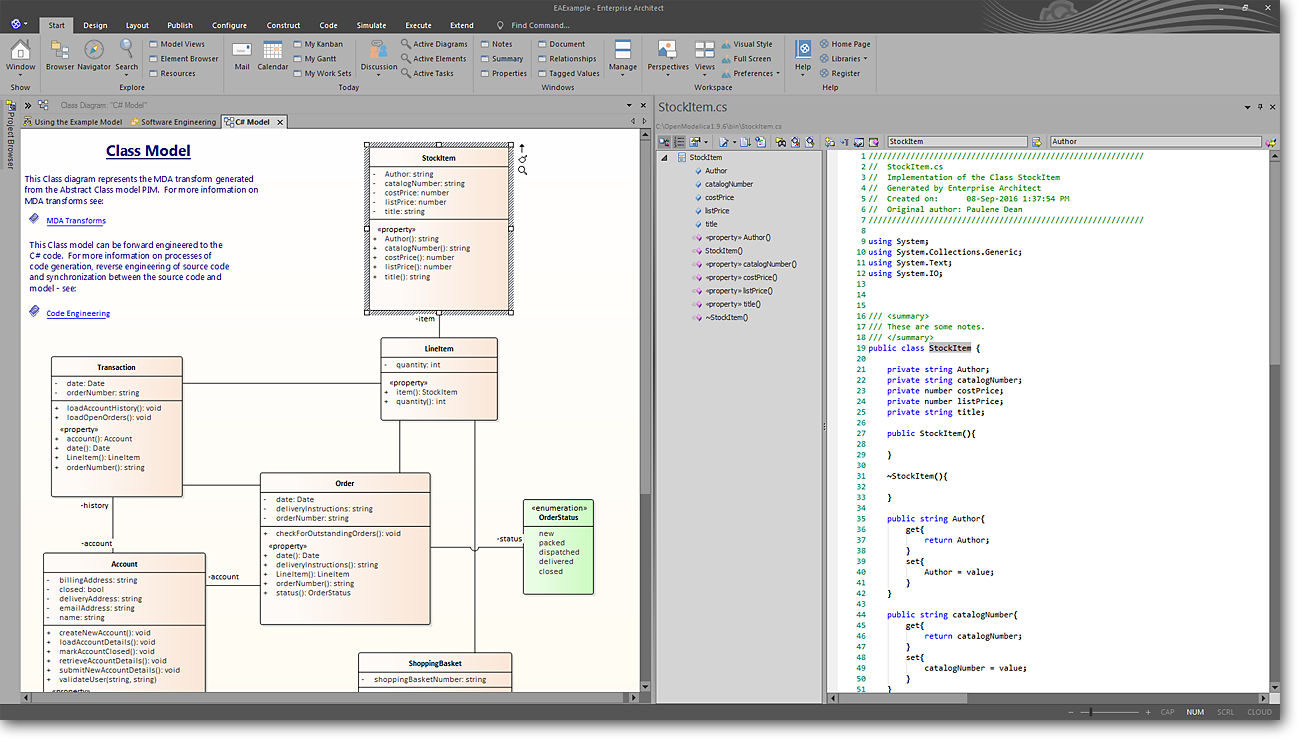1310x750 pixels.
Task: Select the Software Engineering diagram tab
Action: [177, 122]
